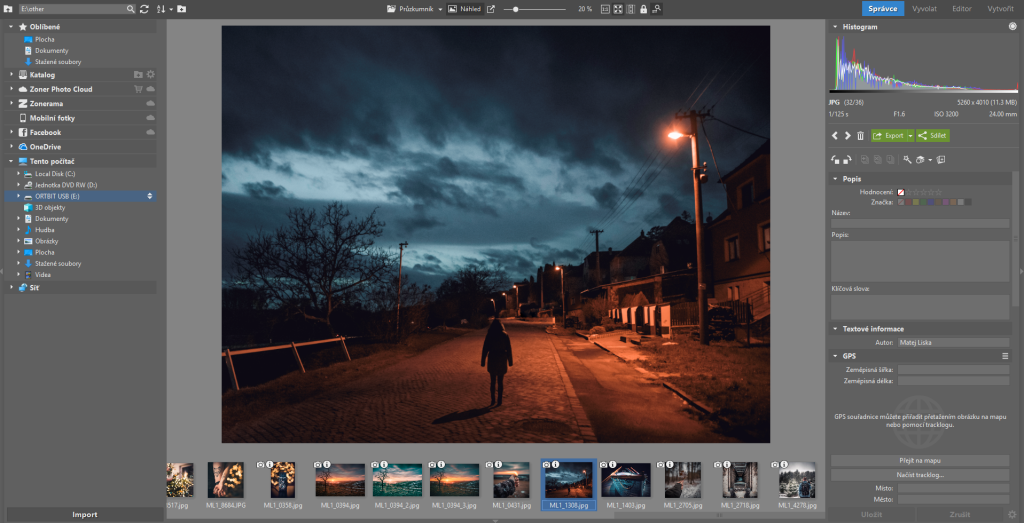The width and height of the screenshot is (1024, 523).
Task: Click the Export button
Action: pos(889,136)
